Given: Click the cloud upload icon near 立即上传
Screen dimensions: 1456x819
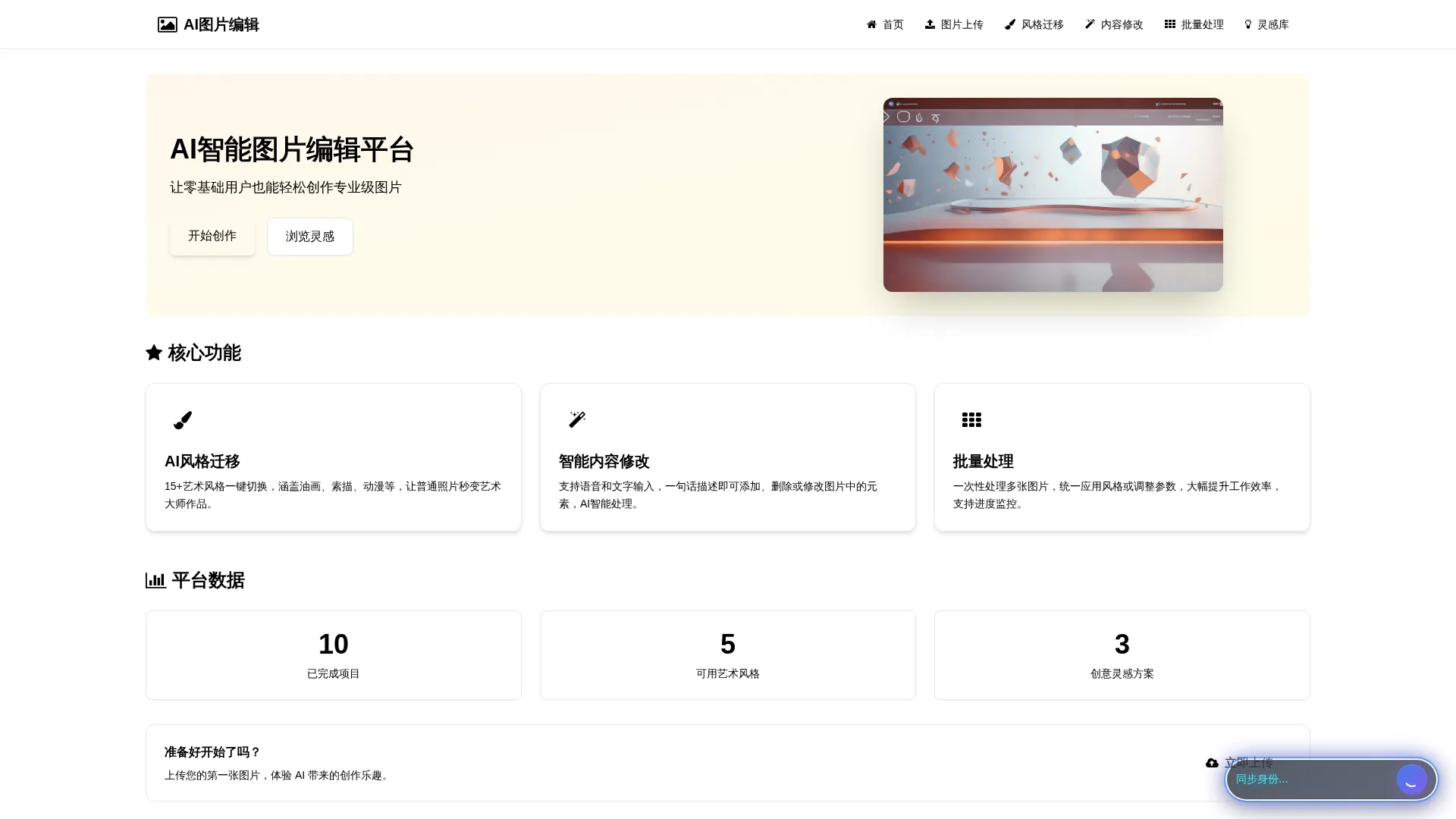Looking at the screenshot, I should point(1211,763).
